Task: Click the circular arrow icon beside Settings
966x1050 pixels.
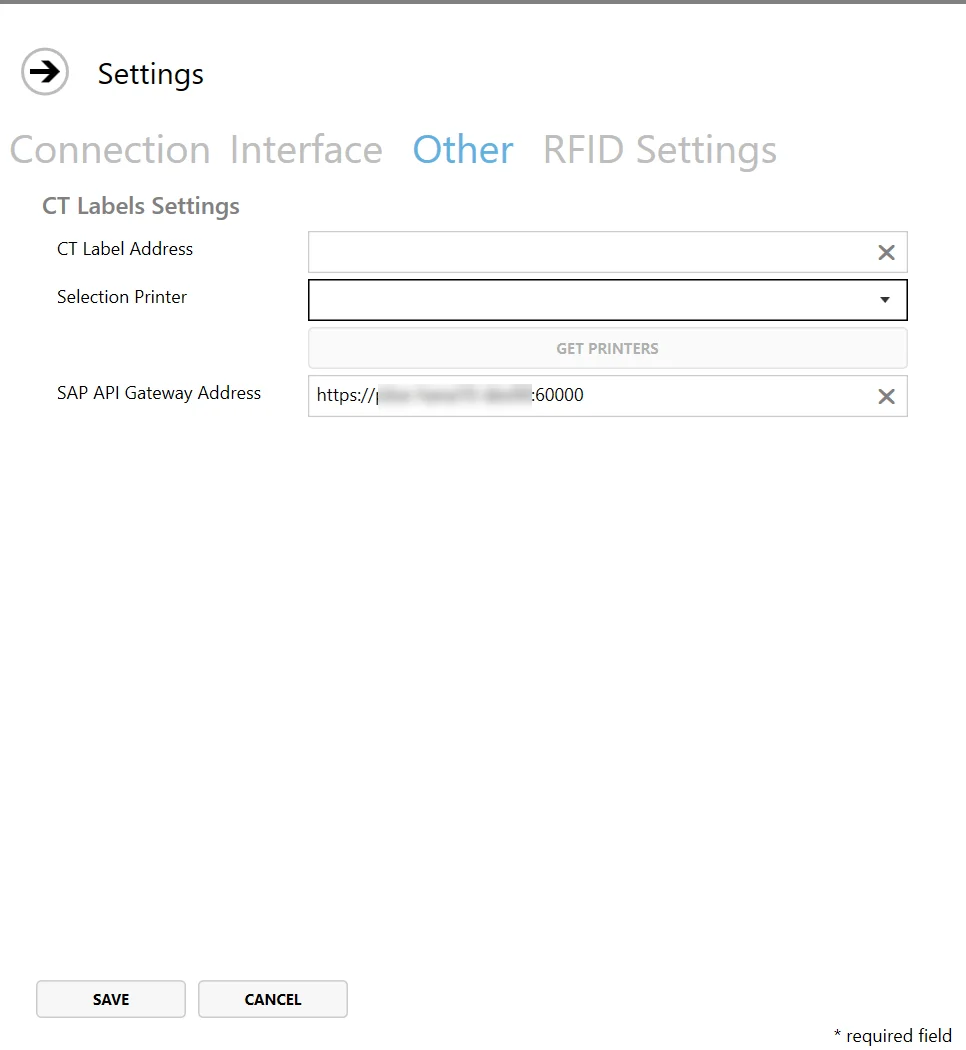Action: click(x=44, y=72)
